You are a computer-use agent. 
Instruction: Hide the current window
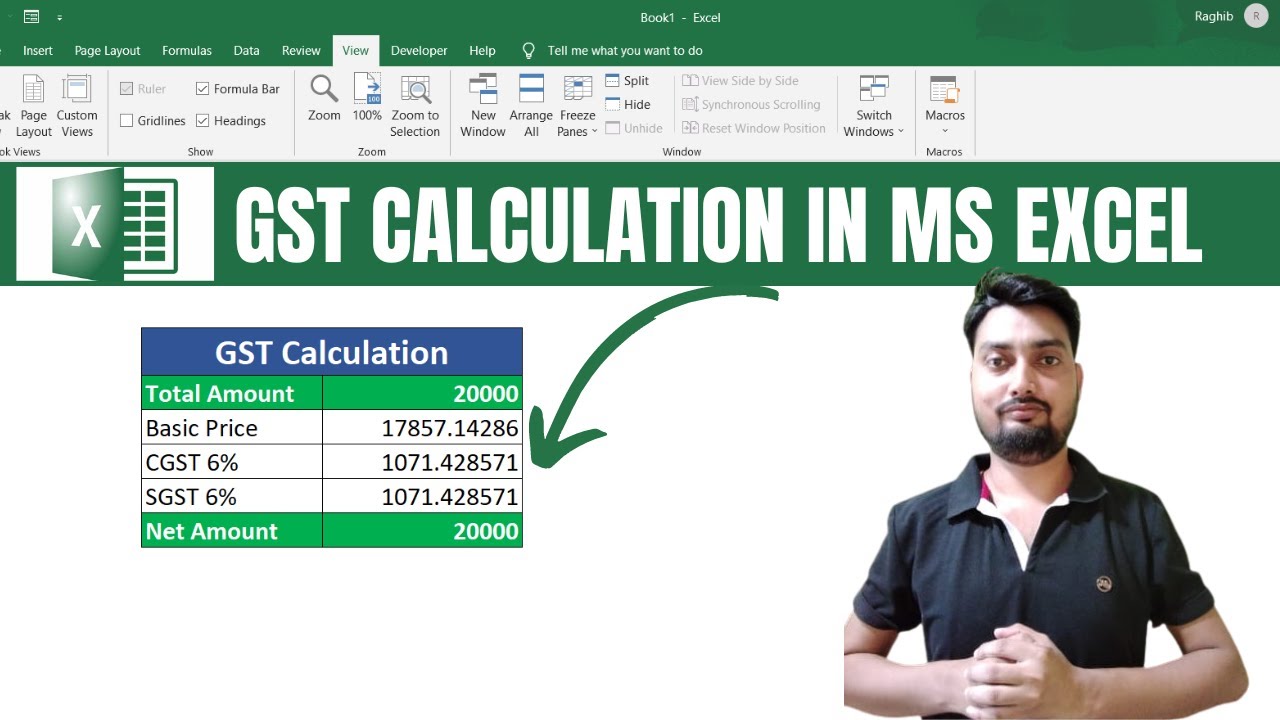tap(628, 105)
